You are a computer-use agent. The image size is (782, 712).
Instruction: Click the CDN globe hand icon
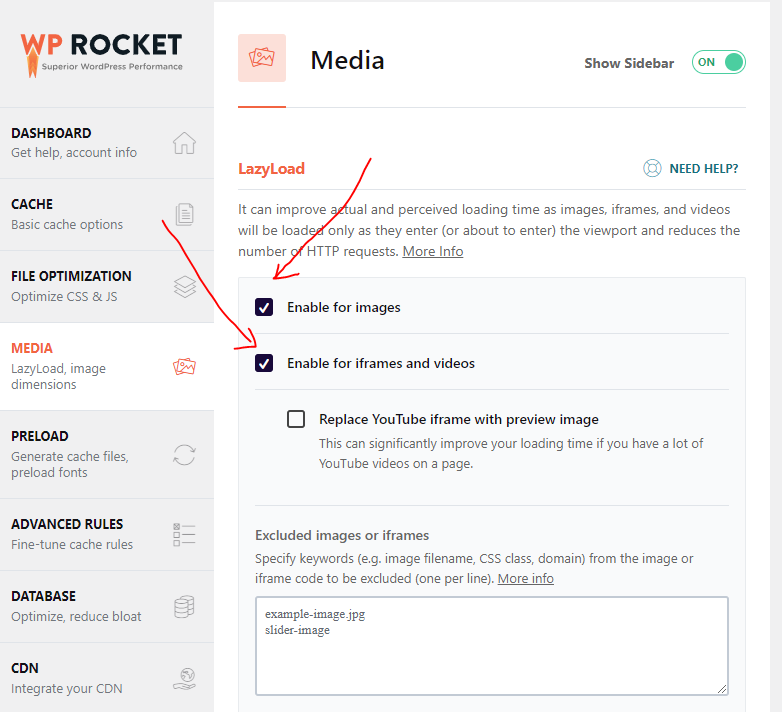[x=185, y=679]
